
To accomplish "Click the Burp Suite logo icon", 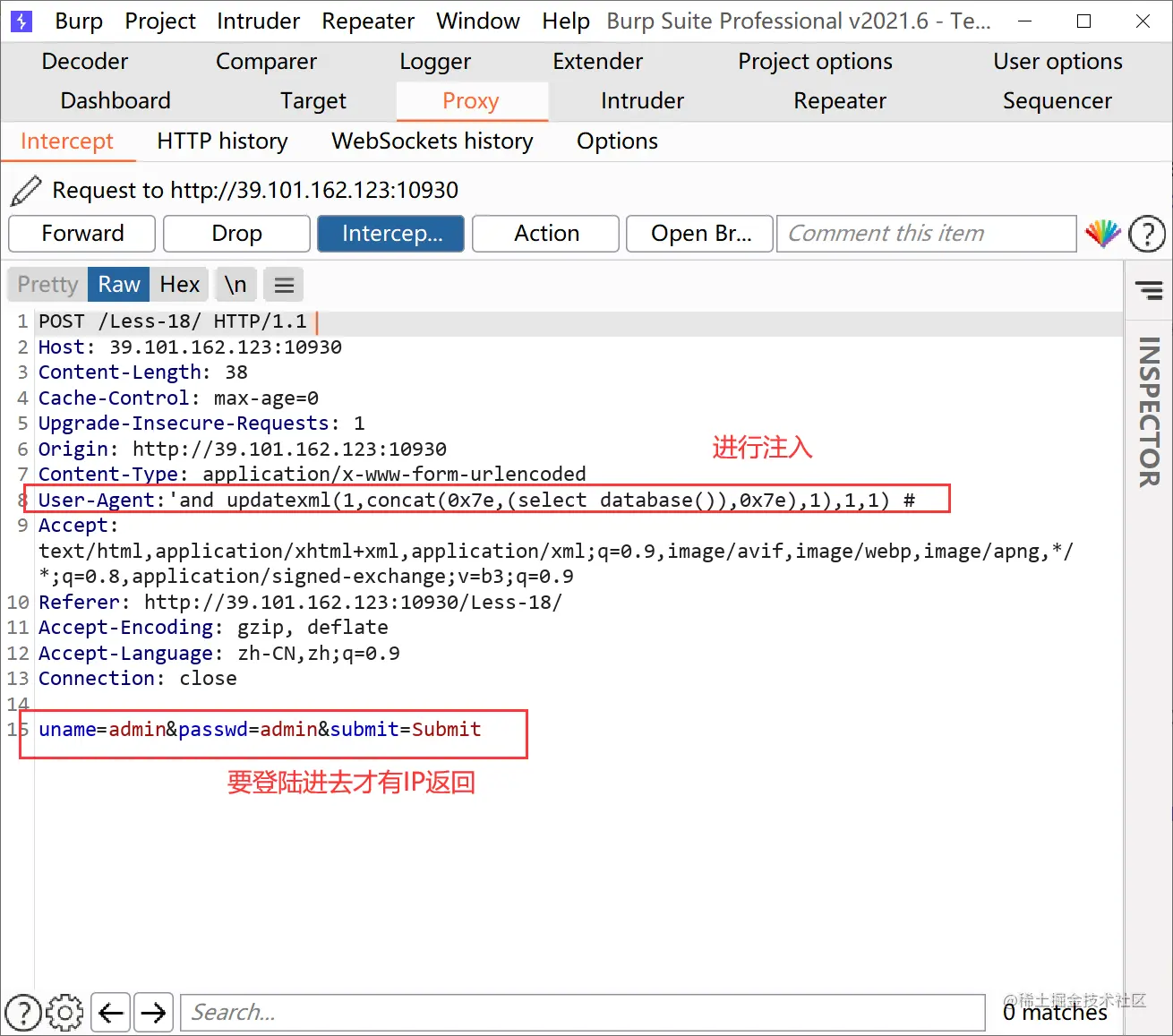I will pyautogui.click(x=21, y=21).
